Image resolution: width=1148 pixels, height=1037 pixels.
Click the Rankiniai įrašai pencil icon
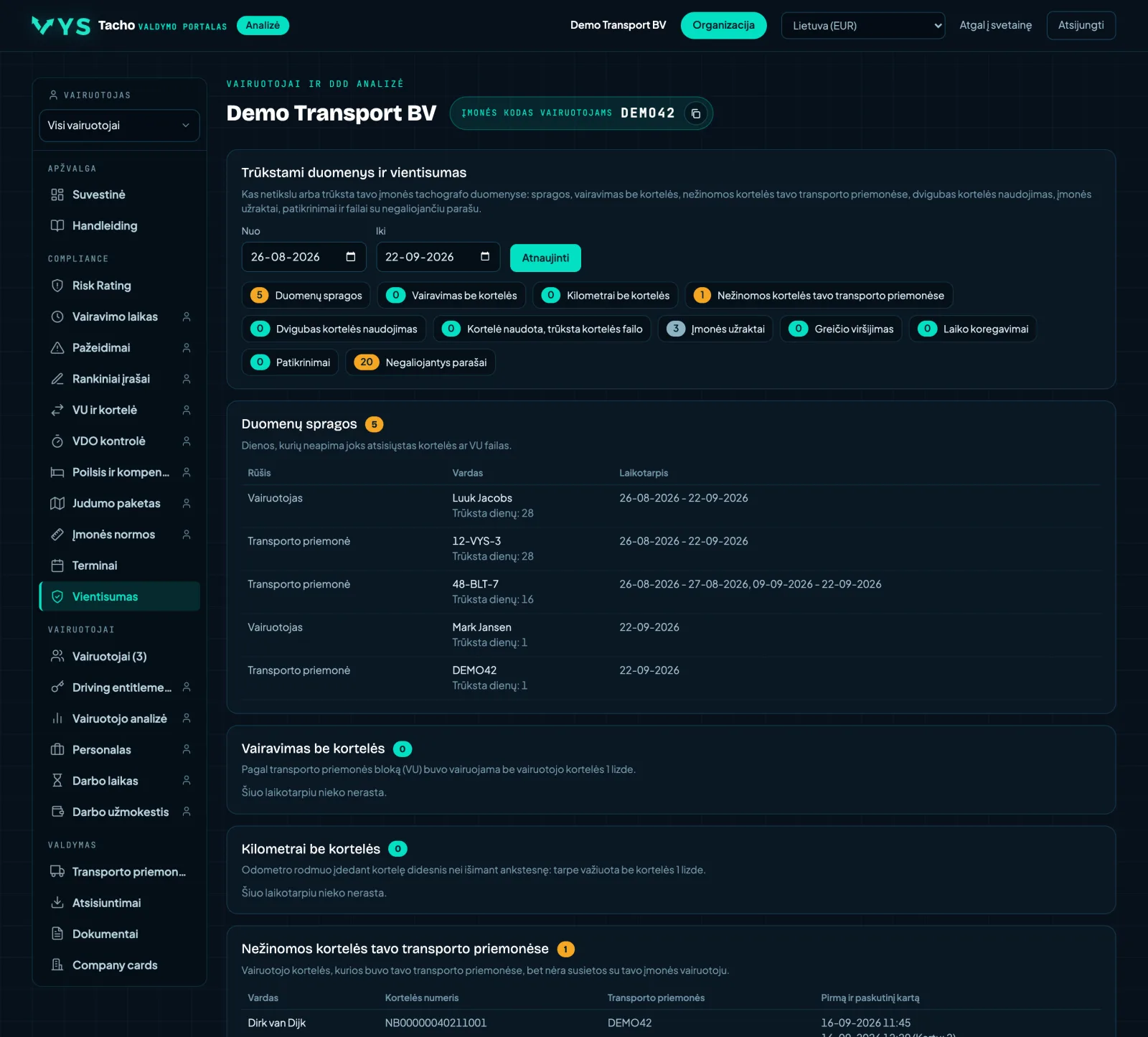click(57, 379)
